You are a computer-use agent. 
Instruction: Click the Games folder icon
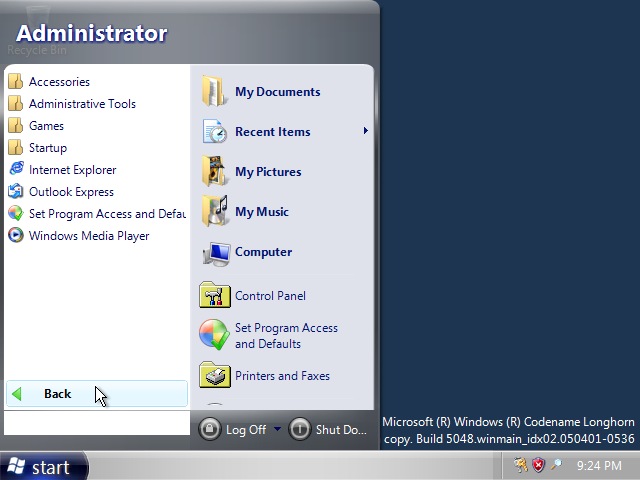[16, 125]
